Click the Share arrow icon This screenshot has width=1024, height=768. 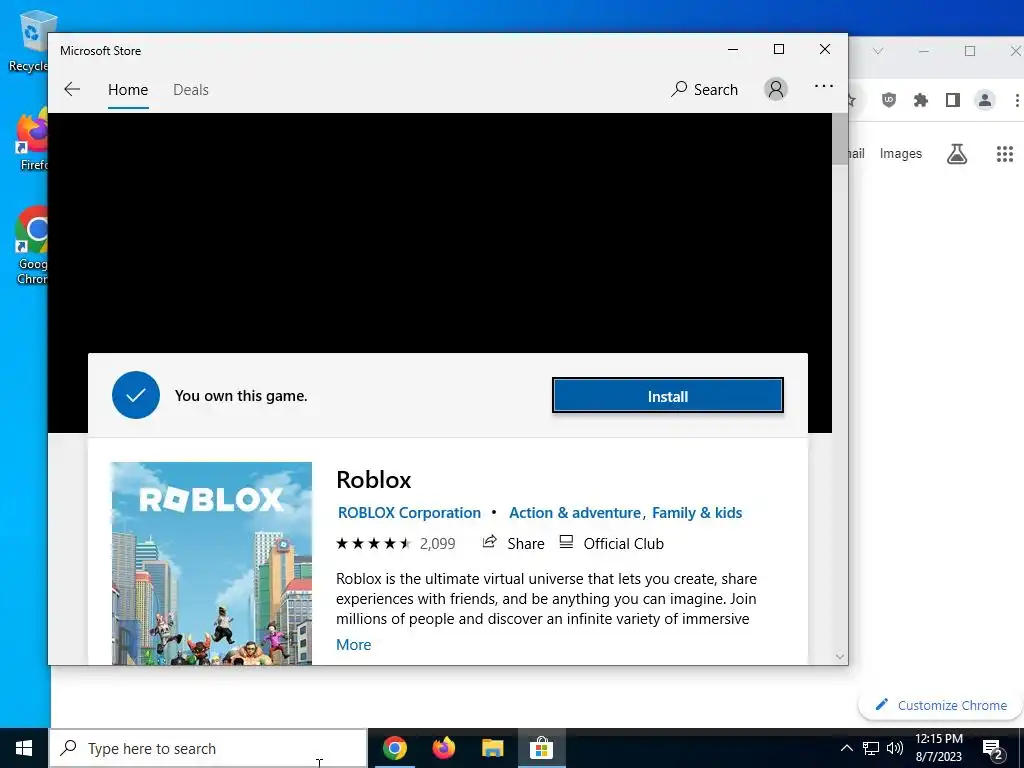489,542
